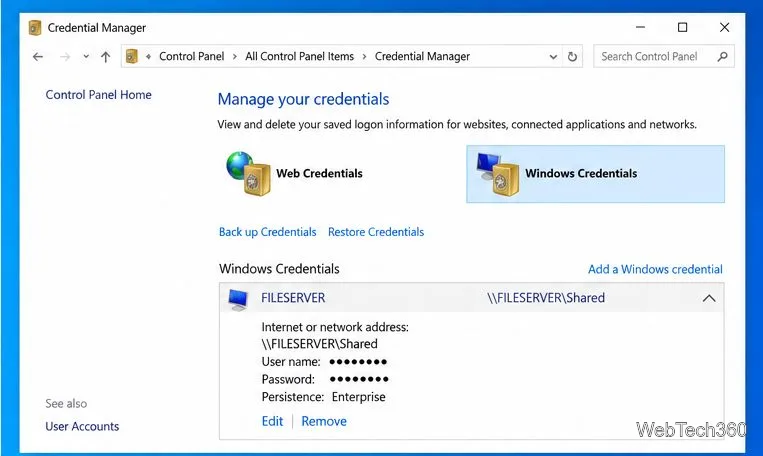The width and height of the screenshot is (763, 456).
Task: Select All Control Panel Items breadcrumb
Action: [299, 56]
